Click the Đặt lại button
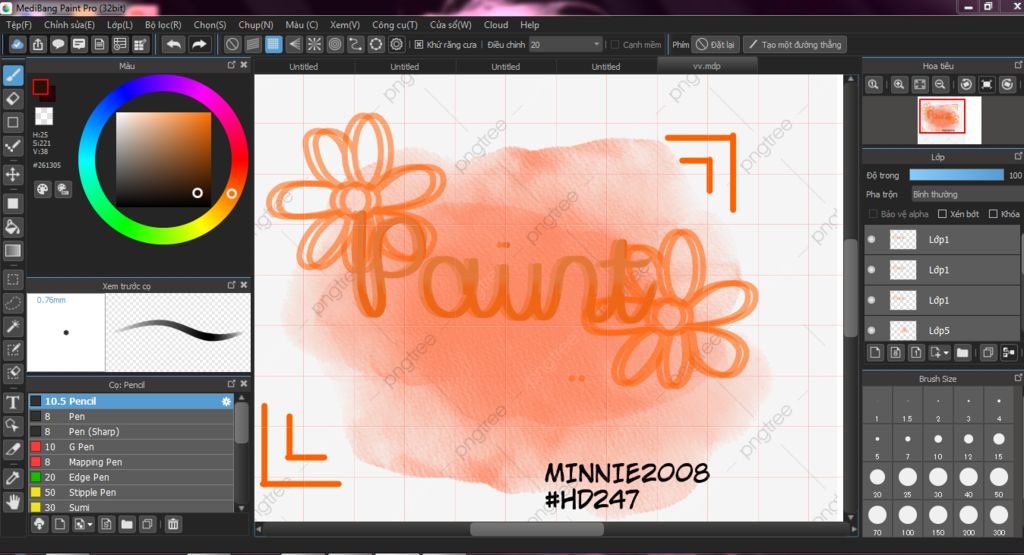The height and width of the screenshot is (555, 1024). (715, 44)
